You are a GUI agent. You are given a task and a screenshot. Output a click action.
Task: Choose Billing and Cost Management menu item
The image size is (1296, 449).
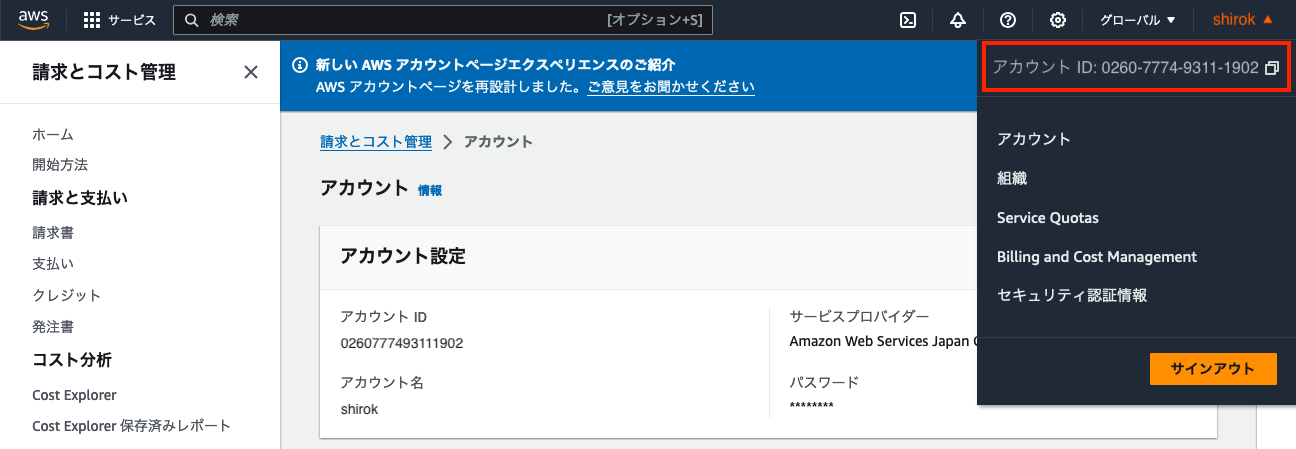click(x=1096, y=257)
